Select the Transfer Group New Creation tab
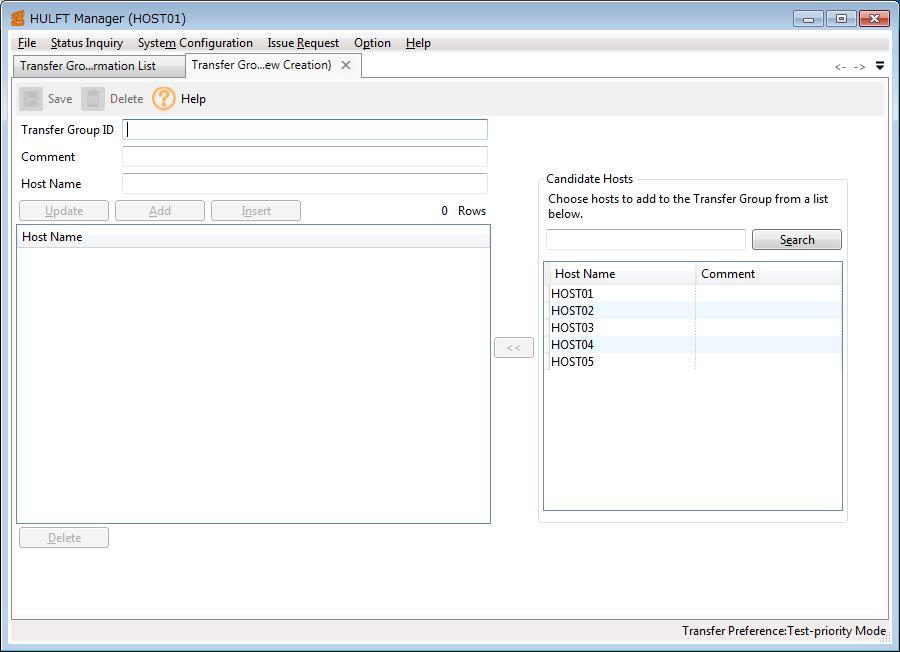Screen dimensions: 900x652 tap(261, 65)
